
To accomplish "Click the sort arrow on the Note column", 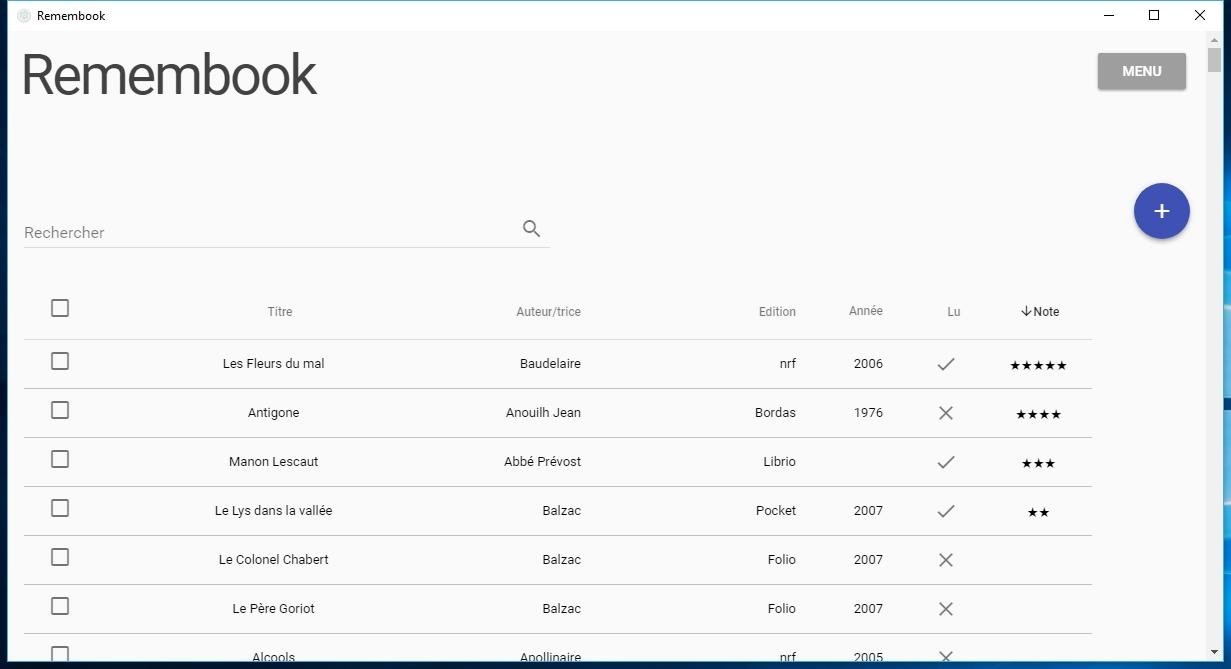I will [x=1024, y=311].
